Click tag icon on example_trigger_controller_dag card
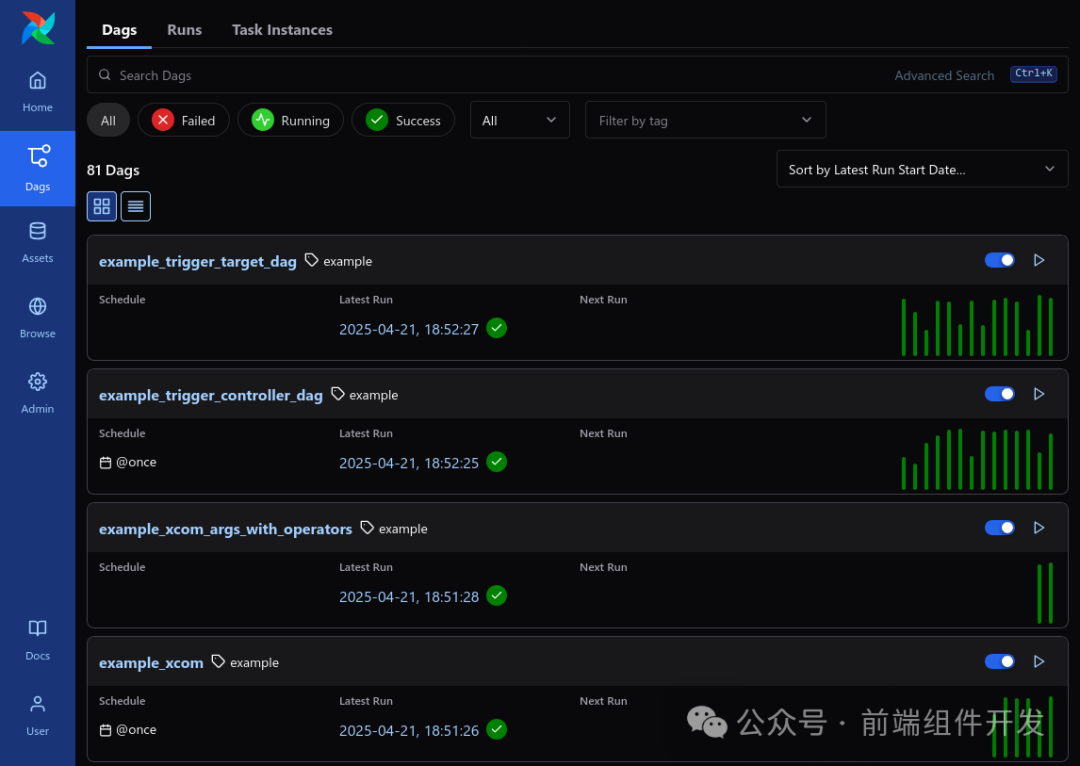Screen dimensions: 1080x766 [338, 393]
